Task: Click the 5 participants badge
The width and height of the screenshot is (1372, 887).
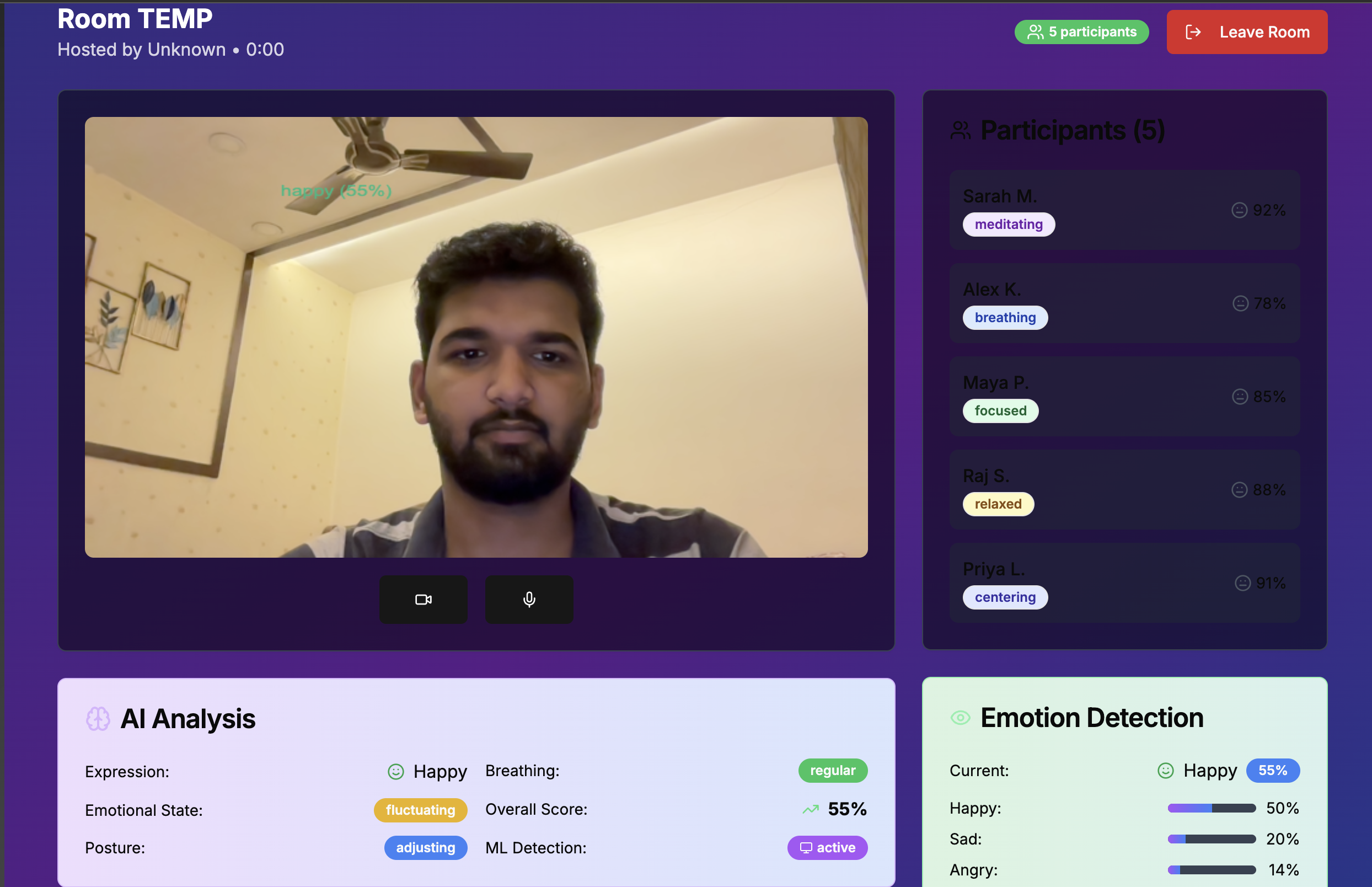Action: pos(1081,32)
